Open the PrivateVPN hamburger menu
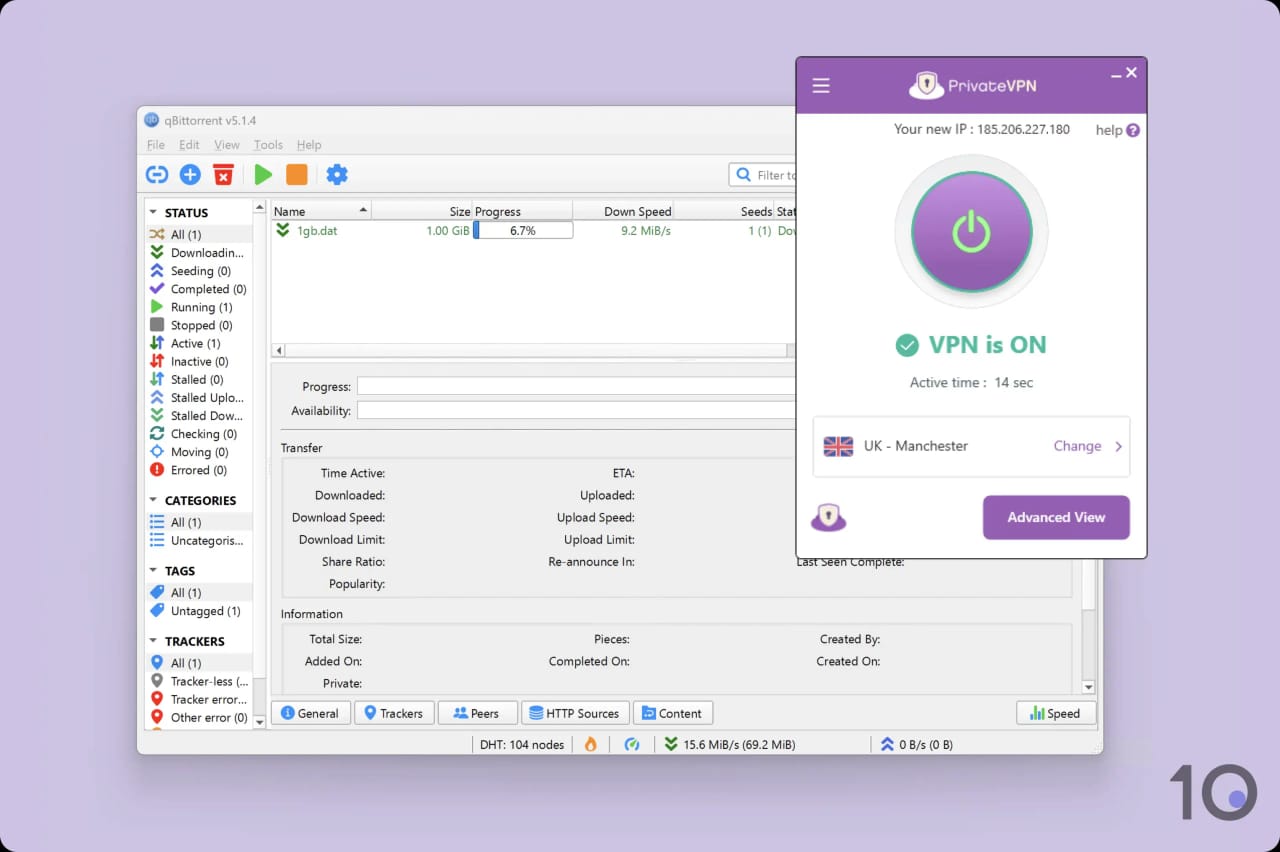1280x852 pixels. [821, 85]
